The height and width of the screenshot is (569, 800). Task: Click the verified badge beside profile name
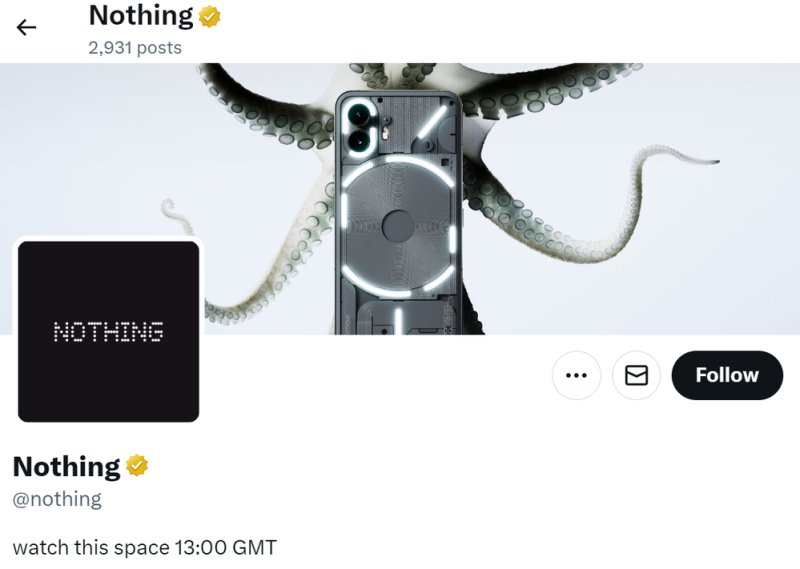(137, 465)
